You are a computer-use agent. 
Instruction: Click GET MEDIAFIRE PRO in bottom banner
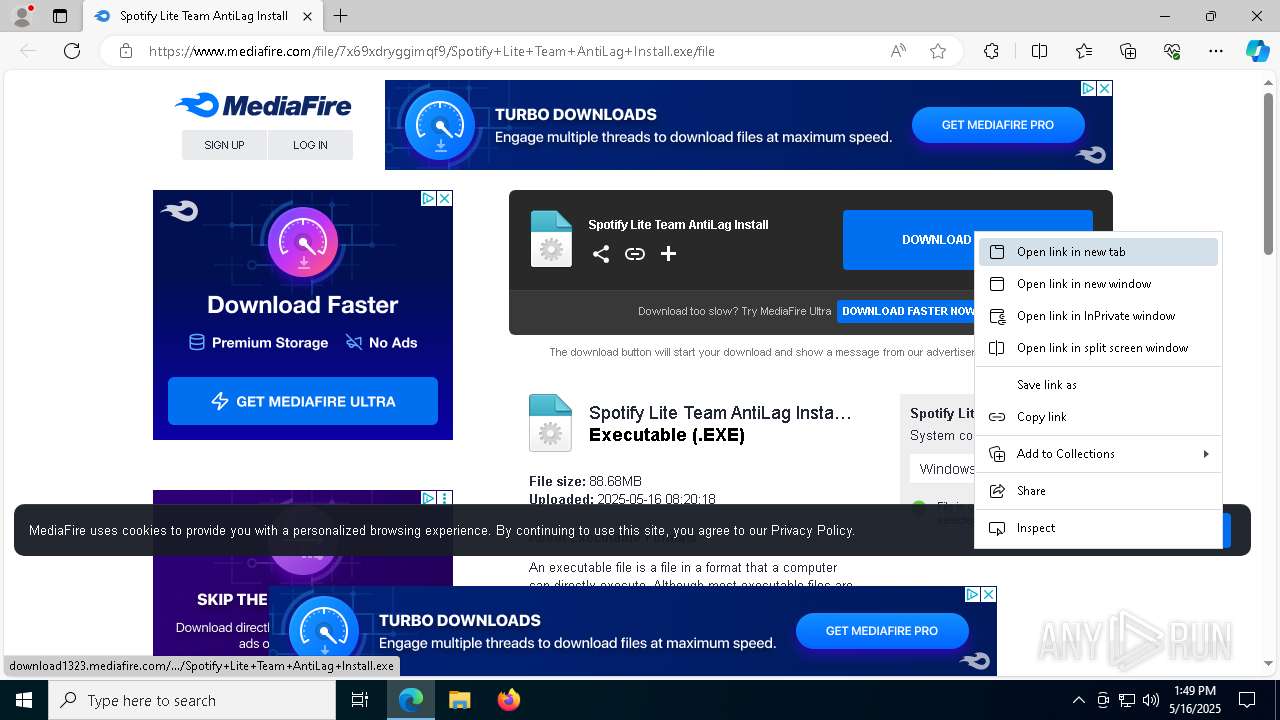click(x=882, y=631)
